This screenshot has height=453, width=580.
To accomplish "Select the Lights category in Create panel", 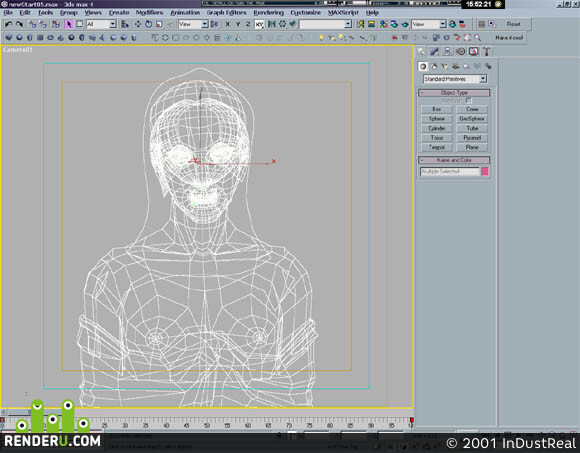I will click(445, 67).
